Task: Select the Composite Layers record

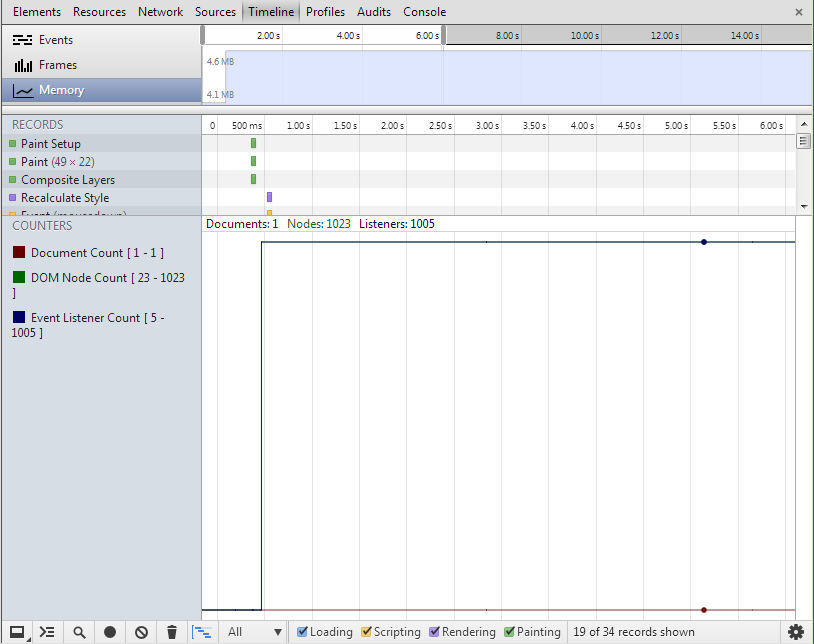Action: [102, 180]
